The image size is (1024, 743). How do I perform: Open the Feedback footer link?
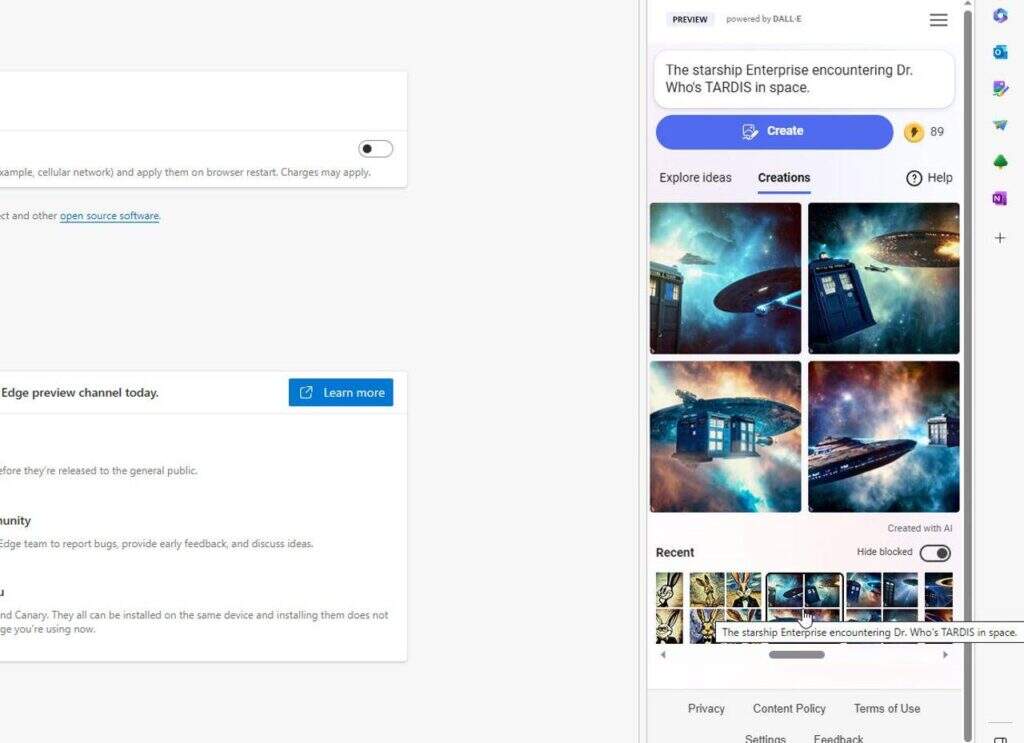point(838,738)
